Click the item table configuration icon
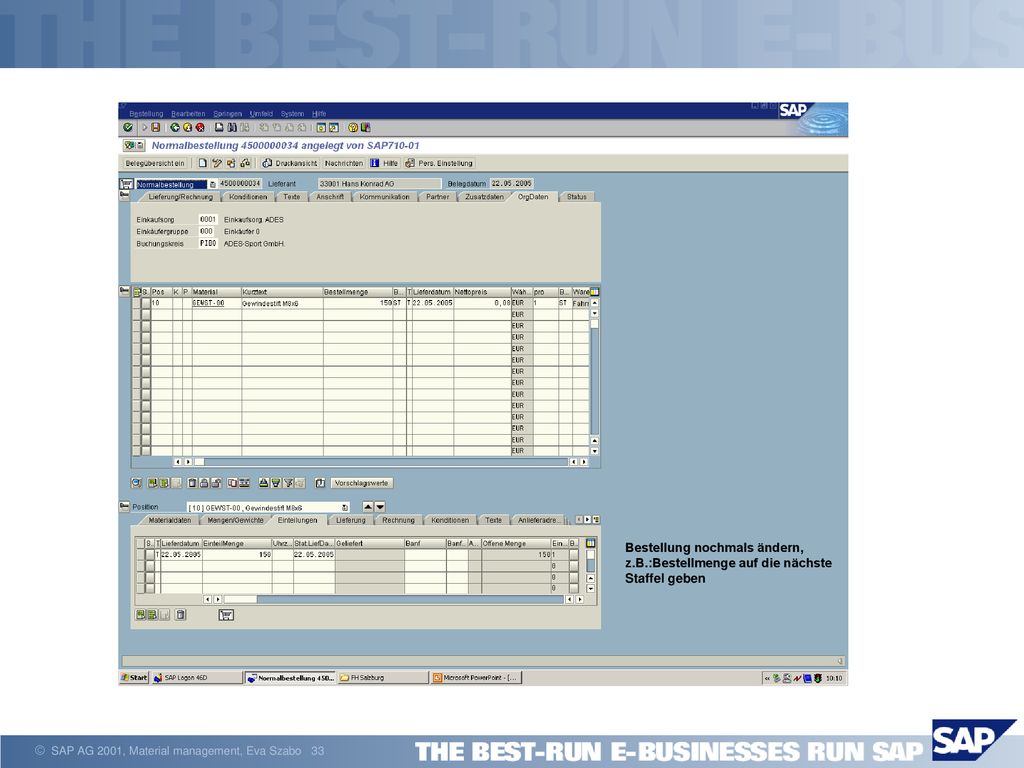The image size is (1024, 768). (x=594, y=291)
